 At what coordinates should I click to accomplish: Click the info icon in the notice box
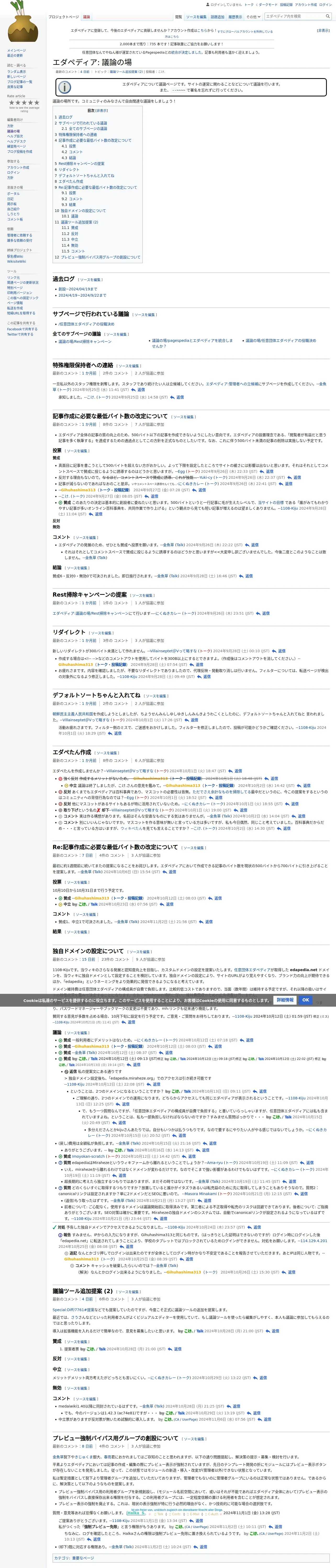pos(65,88)
